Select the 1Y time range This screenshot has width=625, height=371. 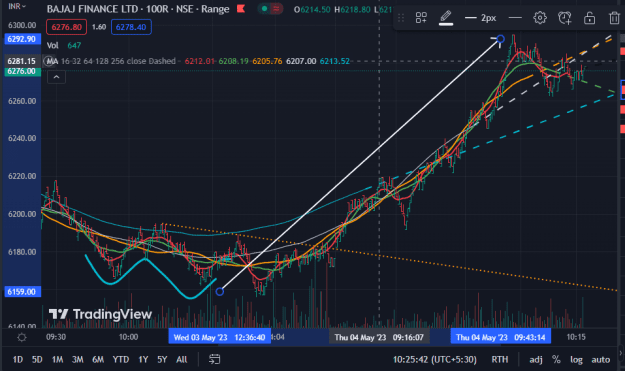[143, 359]
